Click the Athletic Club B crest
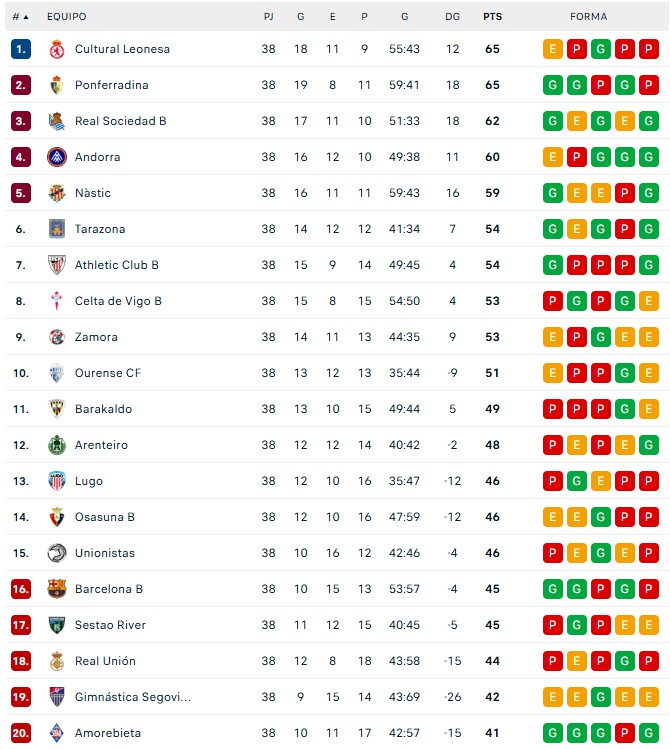 point(56,265)
